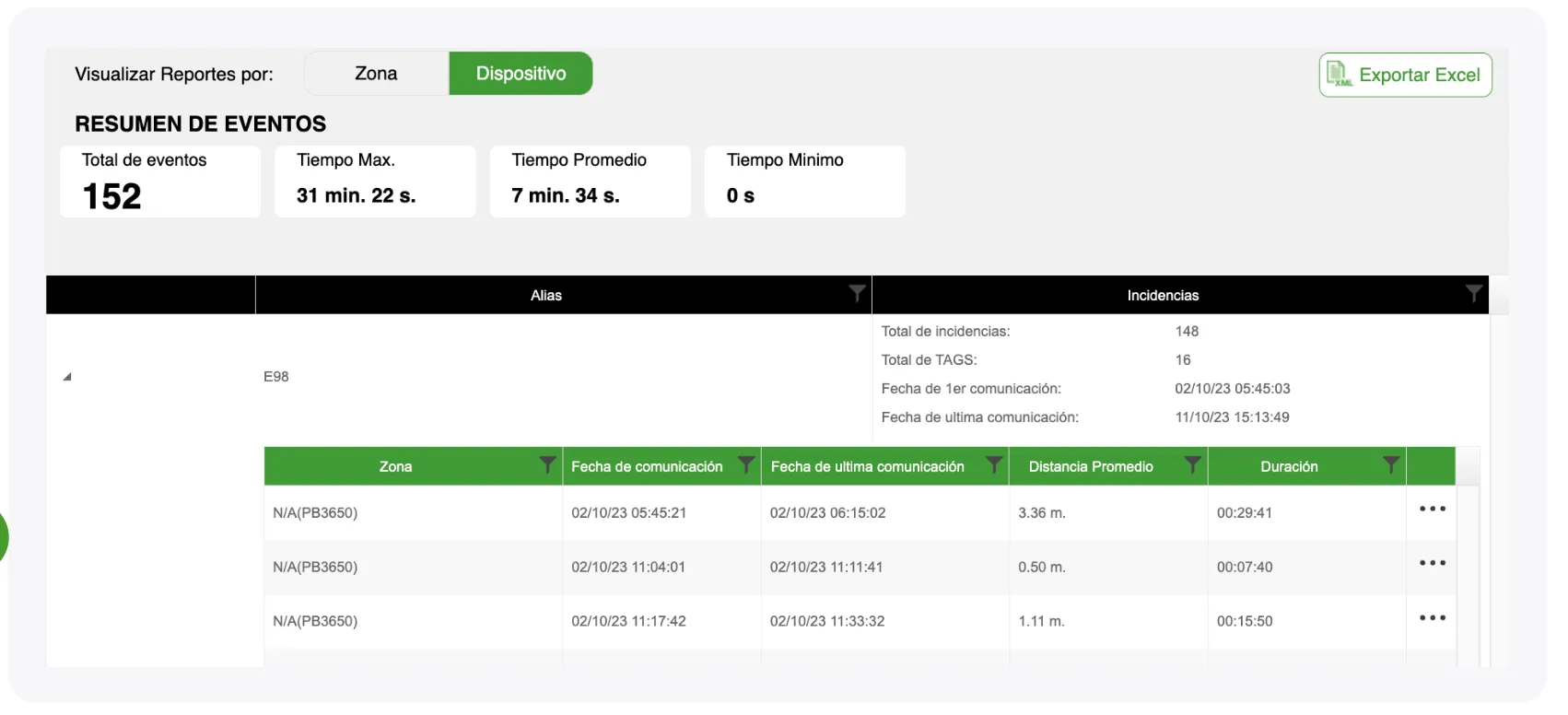This screenshot has width=1568, height=715.
Task: Select distance value 0.50 m.
Action: click(1042, 567)
